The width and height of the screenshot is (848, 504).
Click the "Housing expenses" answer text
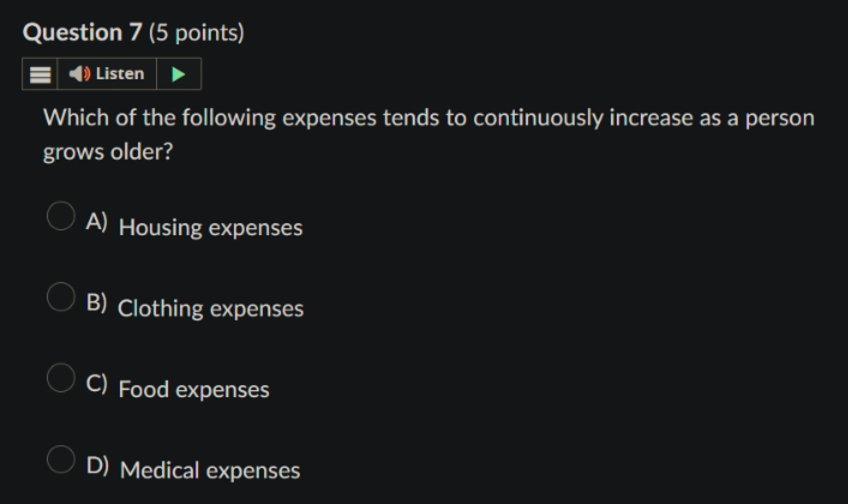[210, 228]
